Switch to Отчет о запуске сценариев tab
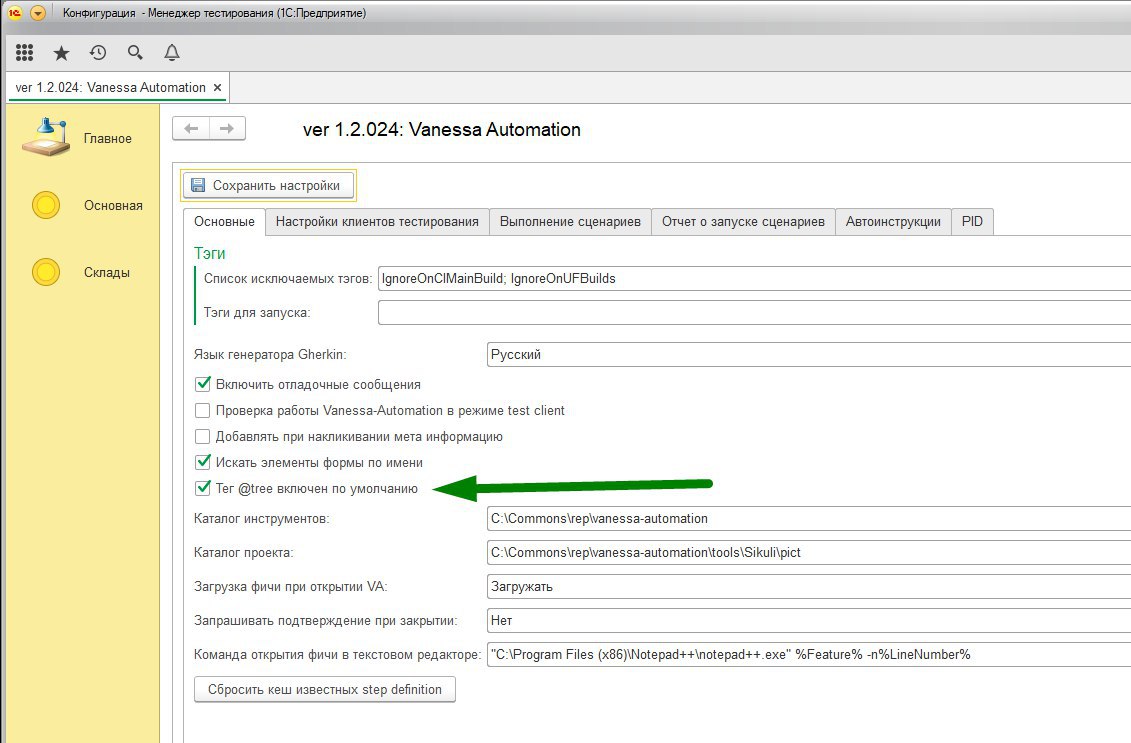This screenshot has width=1131, height=743. (x=744, y=221)
